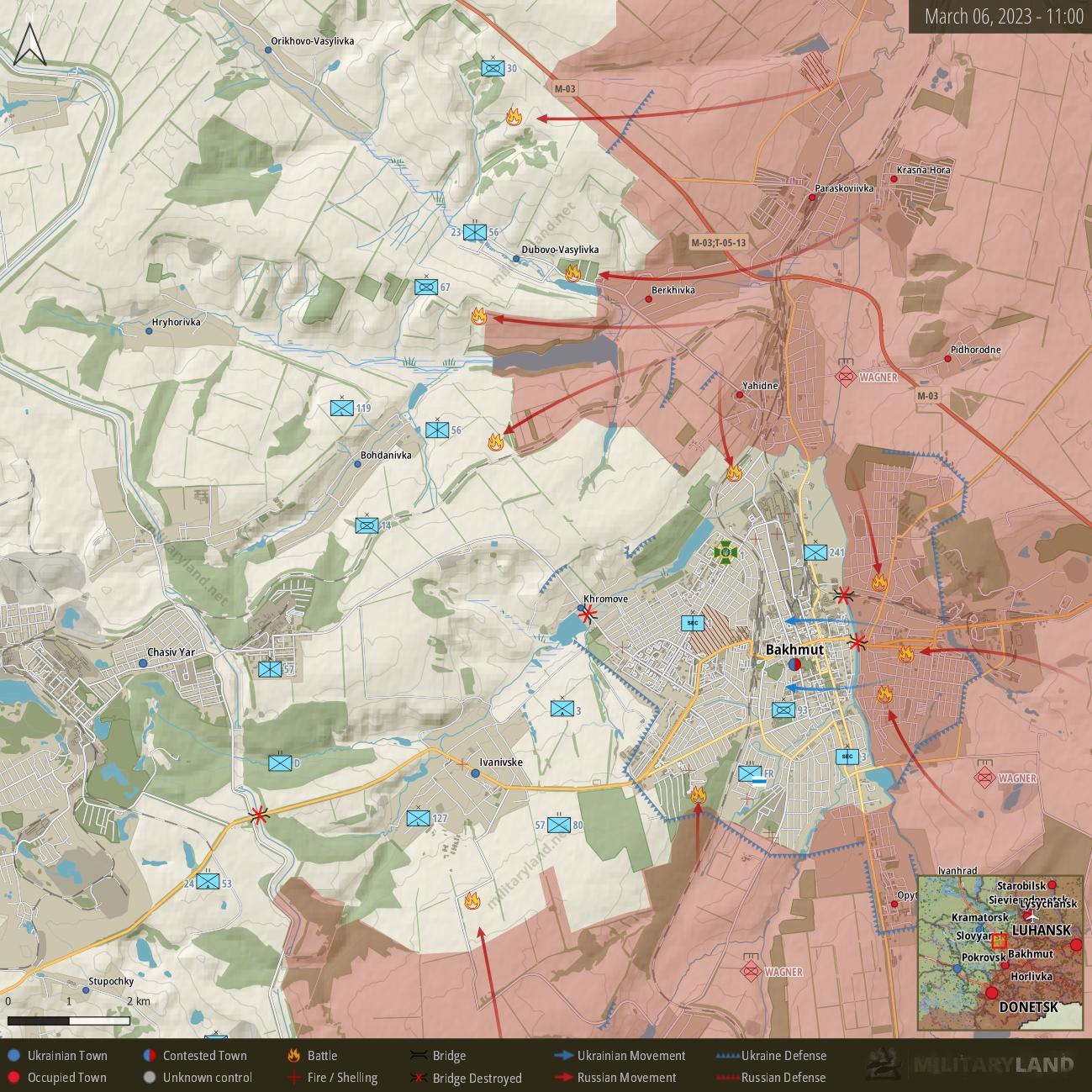This screenshot has width=1092, height=1092.
Task: Click the contested town marker at Bakhmut
Action: pos(794,664)
